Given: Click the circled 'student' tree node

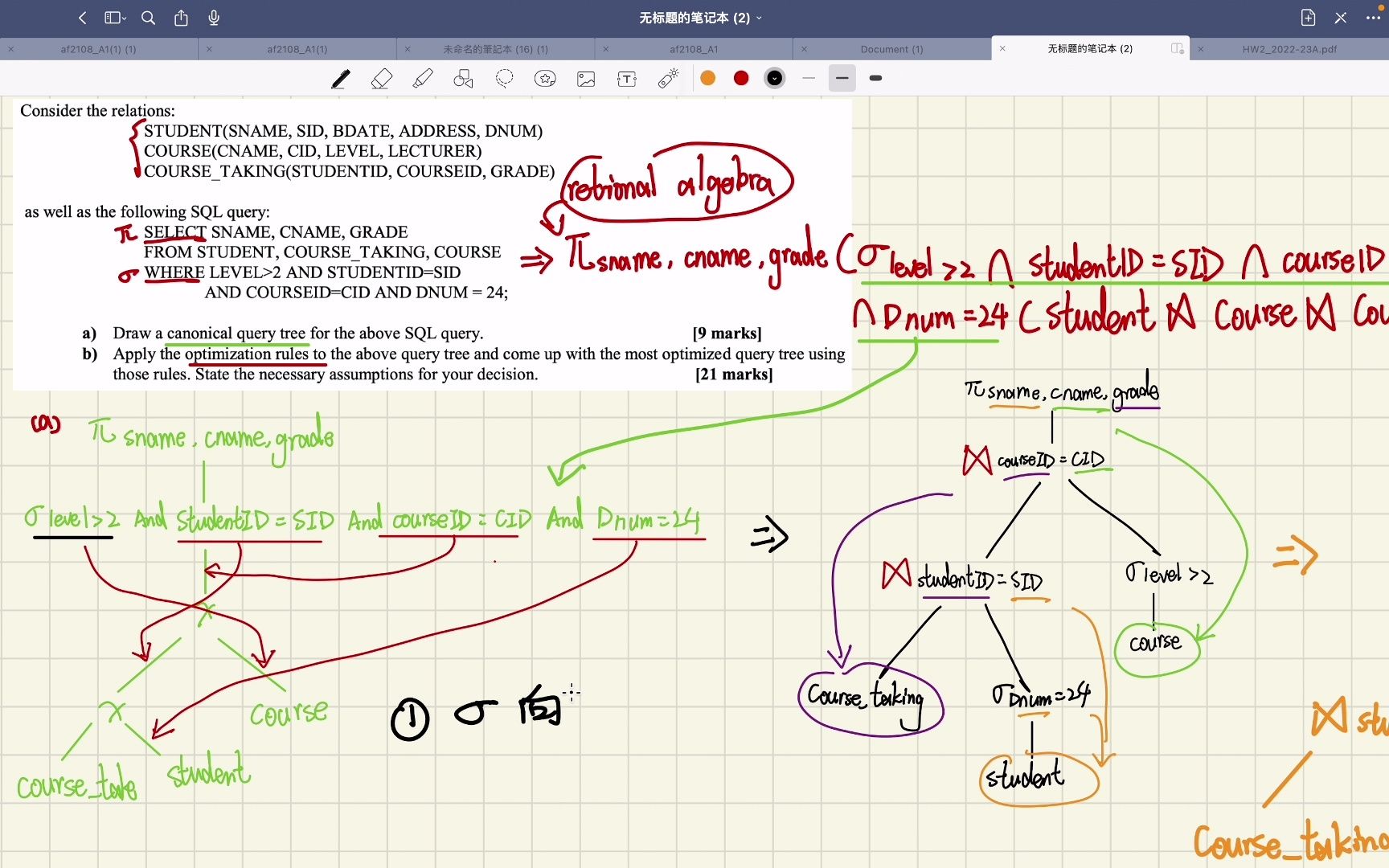Looking at the screenshot, I should [x=1038, y=778].
